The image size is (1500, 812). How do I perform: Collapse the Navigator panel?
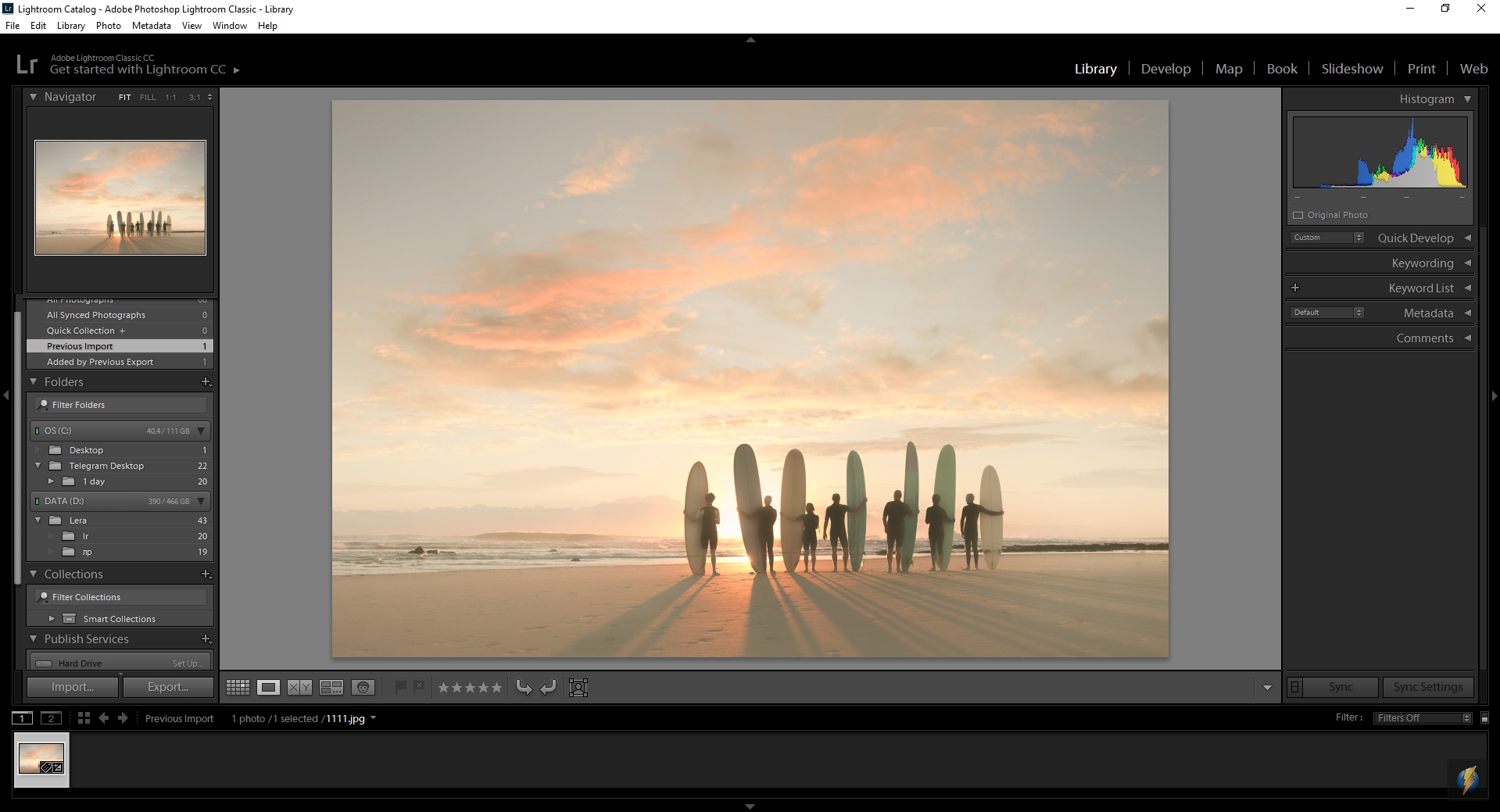tap(34, 97)
